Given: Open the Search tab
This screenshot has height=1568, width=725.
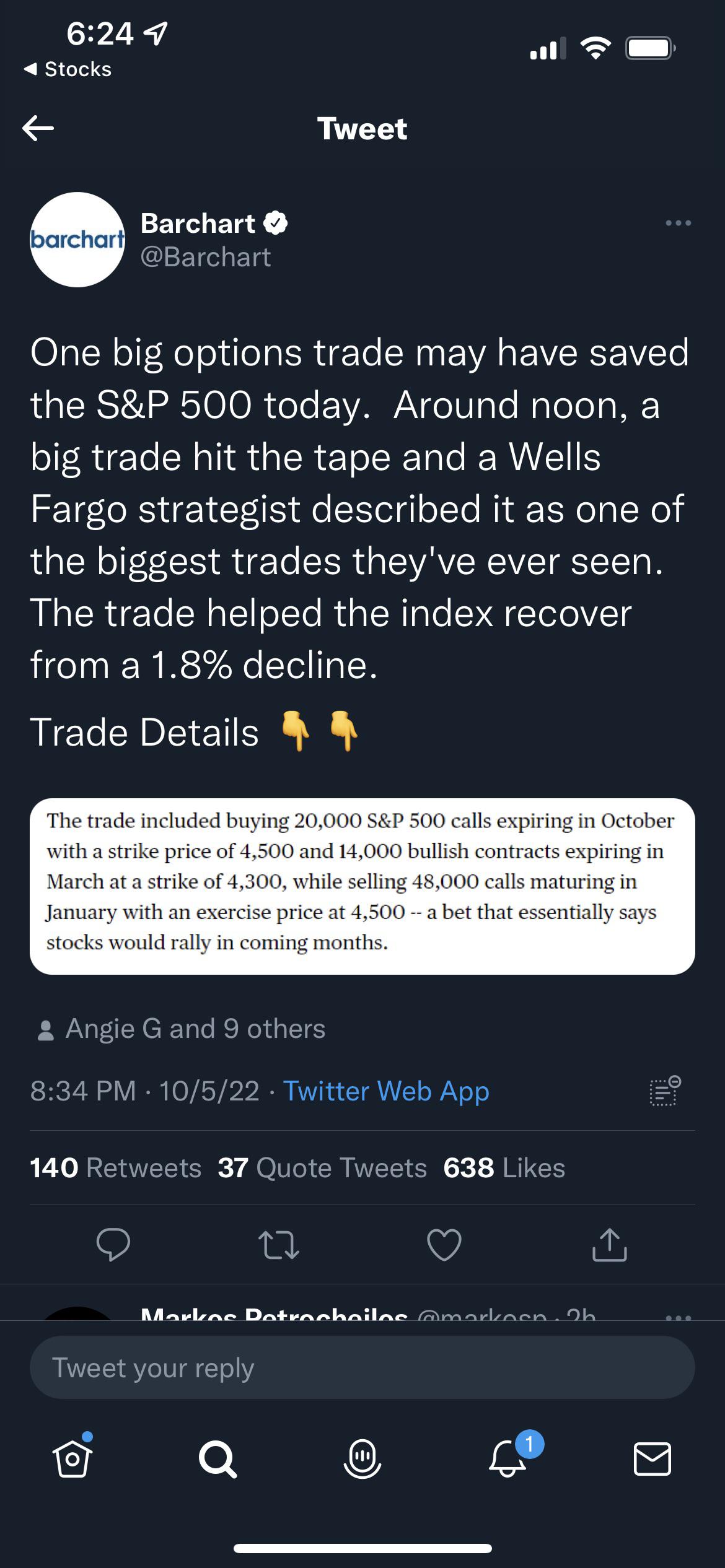Looking at the screenshot, I should (217, 1460).
